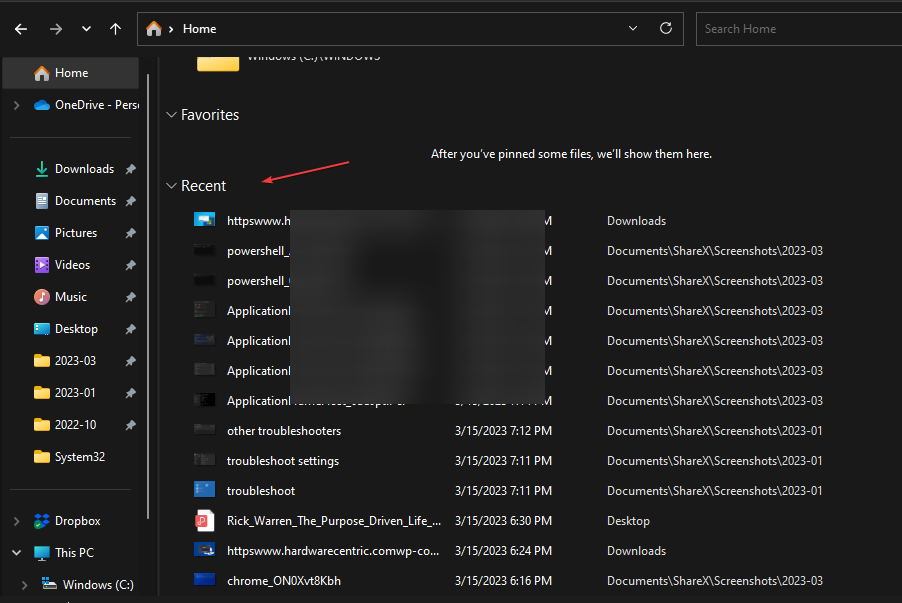This screenshot has width=902, height=603.
Task: Open the Dropbox location in sidebar
Action: pos(75,520)
